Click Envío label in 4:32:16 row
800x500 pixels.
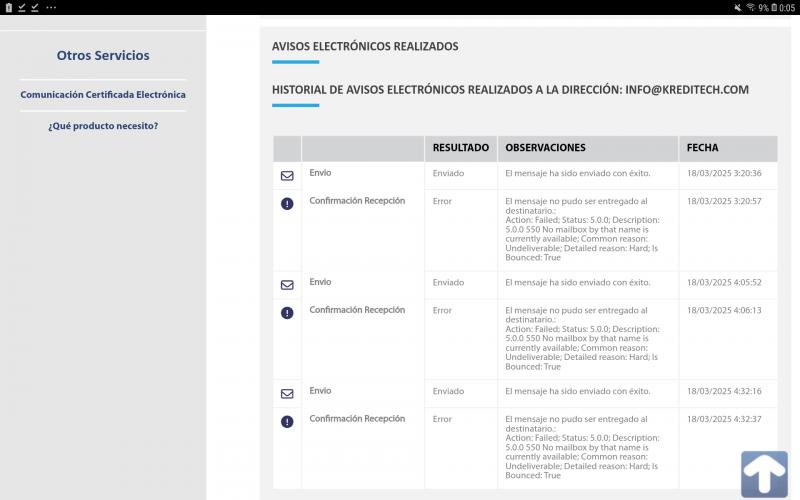pyautogui.click(x=320, y=390)
